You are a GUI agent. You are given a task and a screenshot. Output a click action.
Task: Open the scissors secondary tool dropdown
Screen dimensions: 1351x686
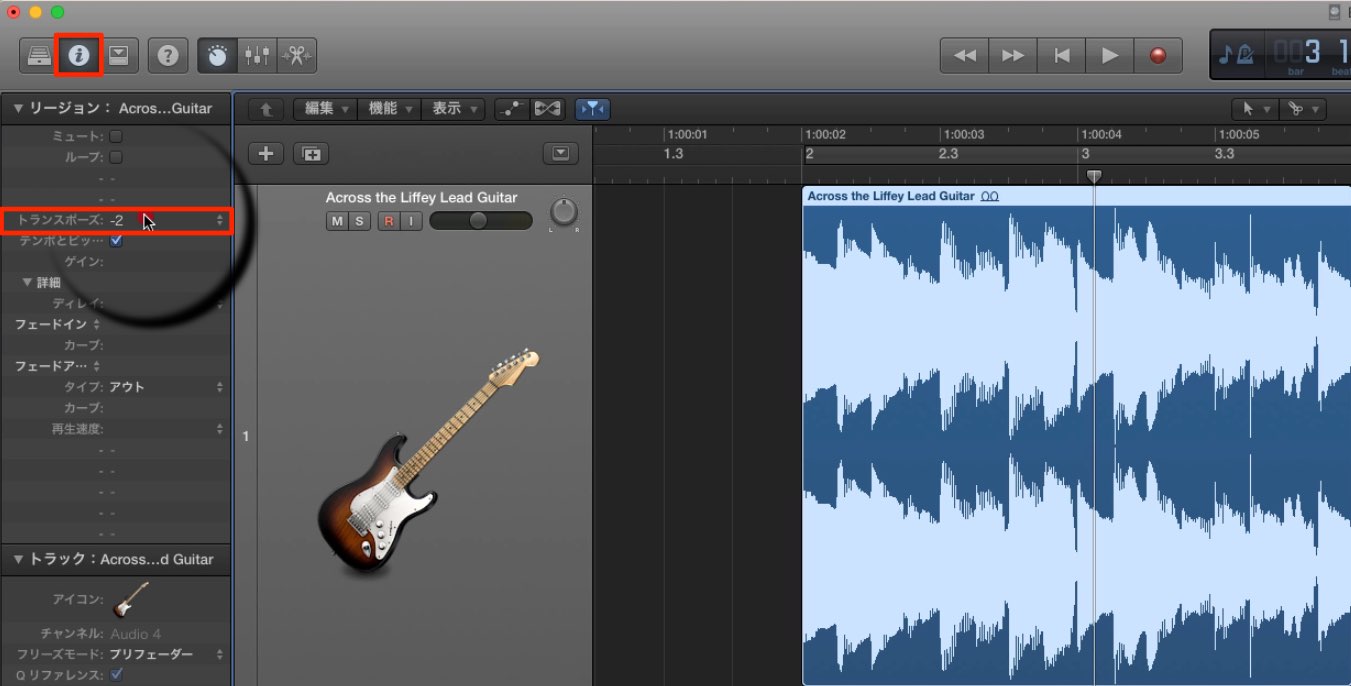coord(1303,109)
